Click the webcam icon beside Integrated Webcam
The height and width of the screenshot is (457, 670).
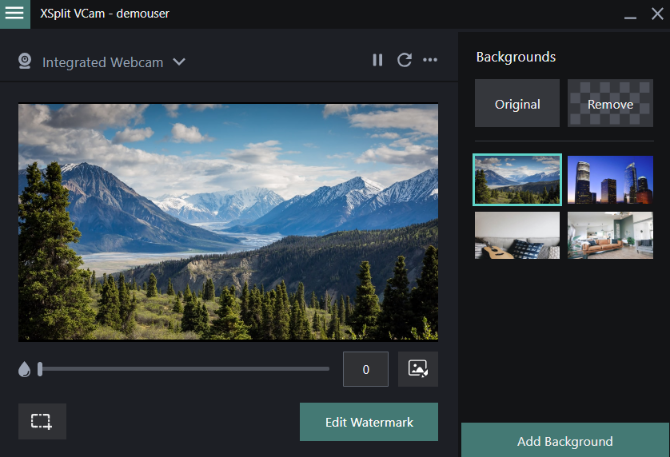point(25,61)
